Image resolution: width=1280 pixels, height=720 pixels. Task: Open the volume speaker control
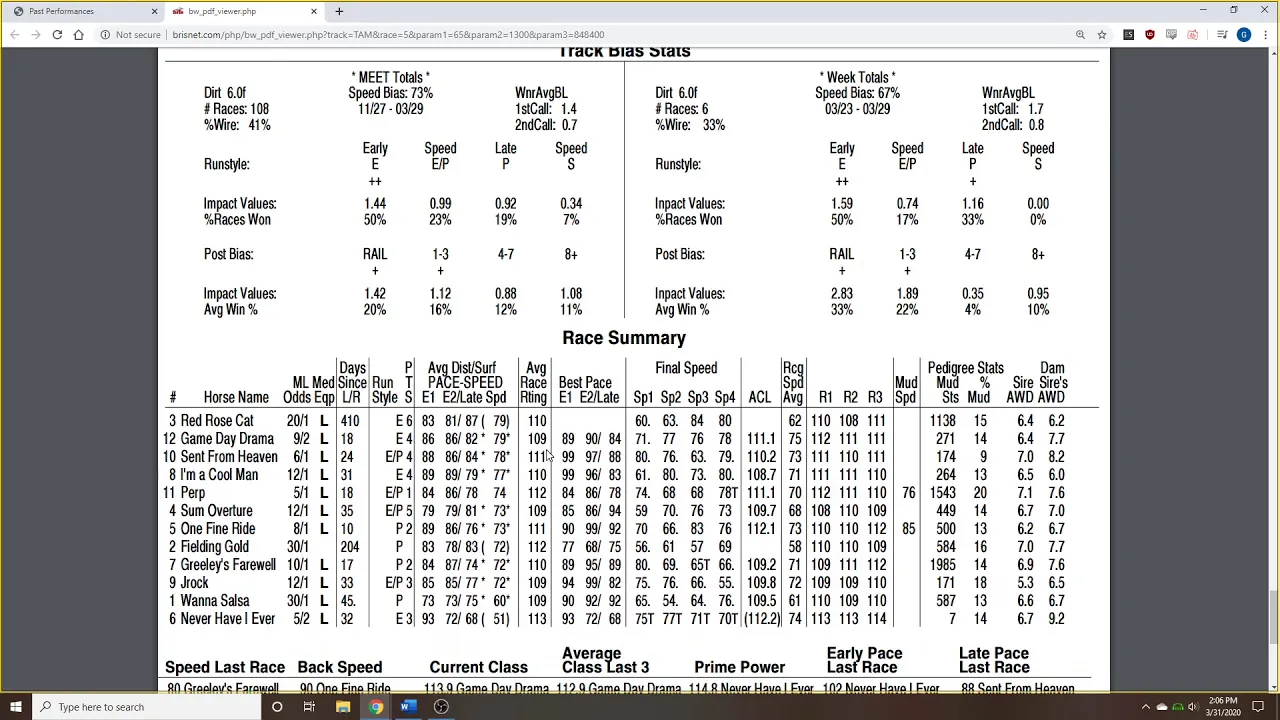(x=1193, y=707)
